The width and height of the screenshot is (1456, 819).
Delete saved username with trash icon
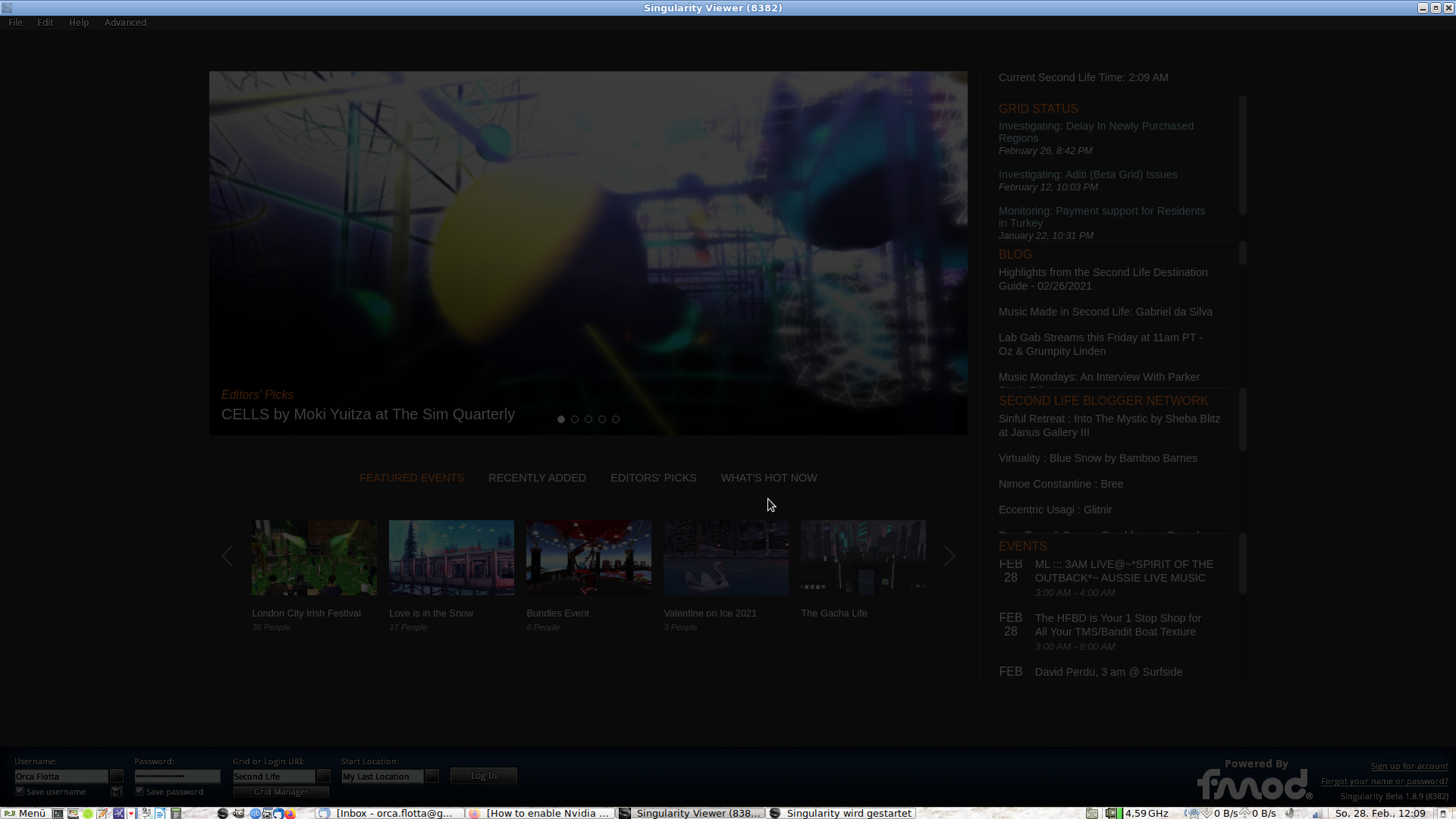click(x=117, y=791)
